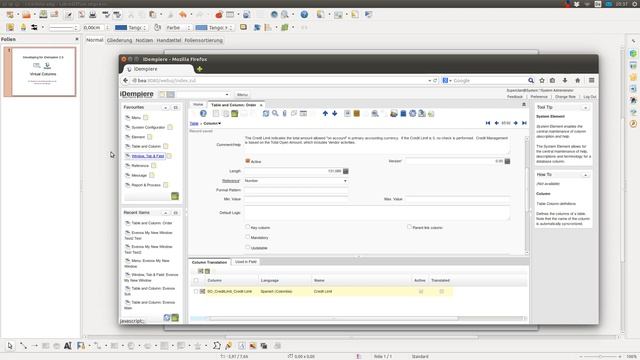Switch to Gliederung view tab in Impress
Screen dimensions: 640x360
pyautogui.click(x=119, y=40)
